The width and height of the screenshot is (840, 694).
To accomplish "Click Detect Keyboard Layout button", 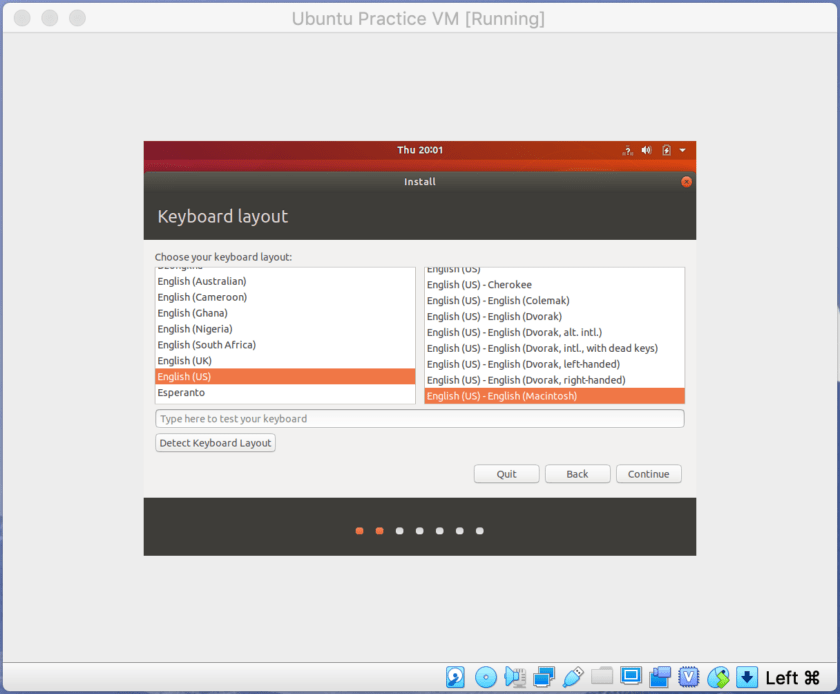I will [215, 443].
